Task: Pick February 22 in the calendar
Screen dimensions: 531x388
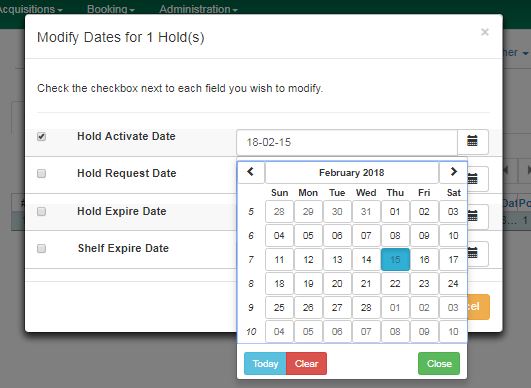Action: pyautogui.click(x=395, y=283)
